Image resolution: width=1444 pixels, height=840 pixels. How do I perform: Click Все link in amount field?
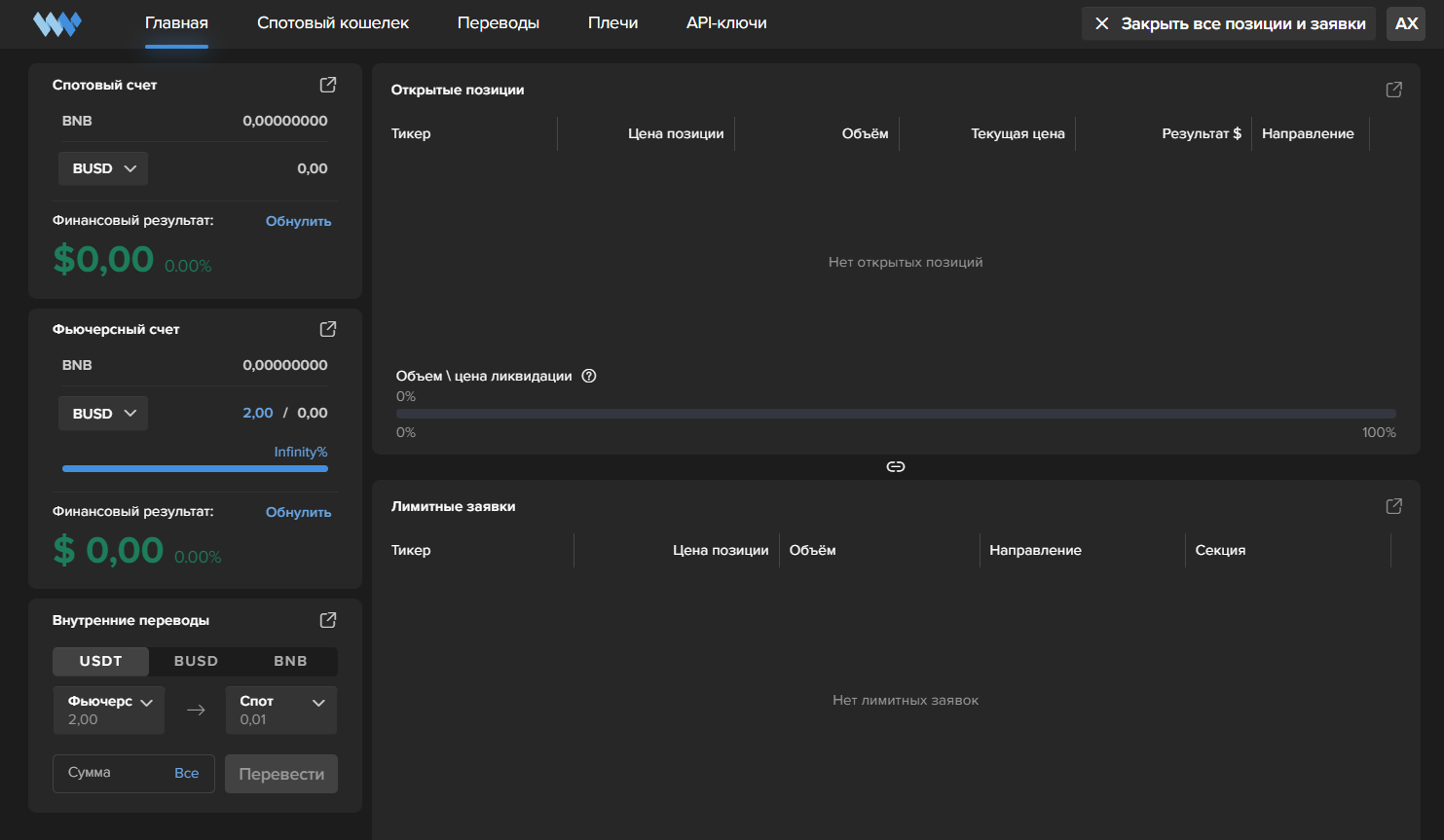pyautogui.click(x=187, y=773)
